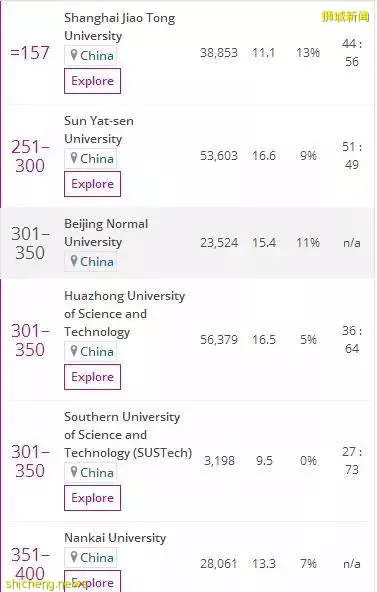Open the Shanghai Jiao Tong University link
The height and width of the screenshot is (592, 377).
pos(119,27)
